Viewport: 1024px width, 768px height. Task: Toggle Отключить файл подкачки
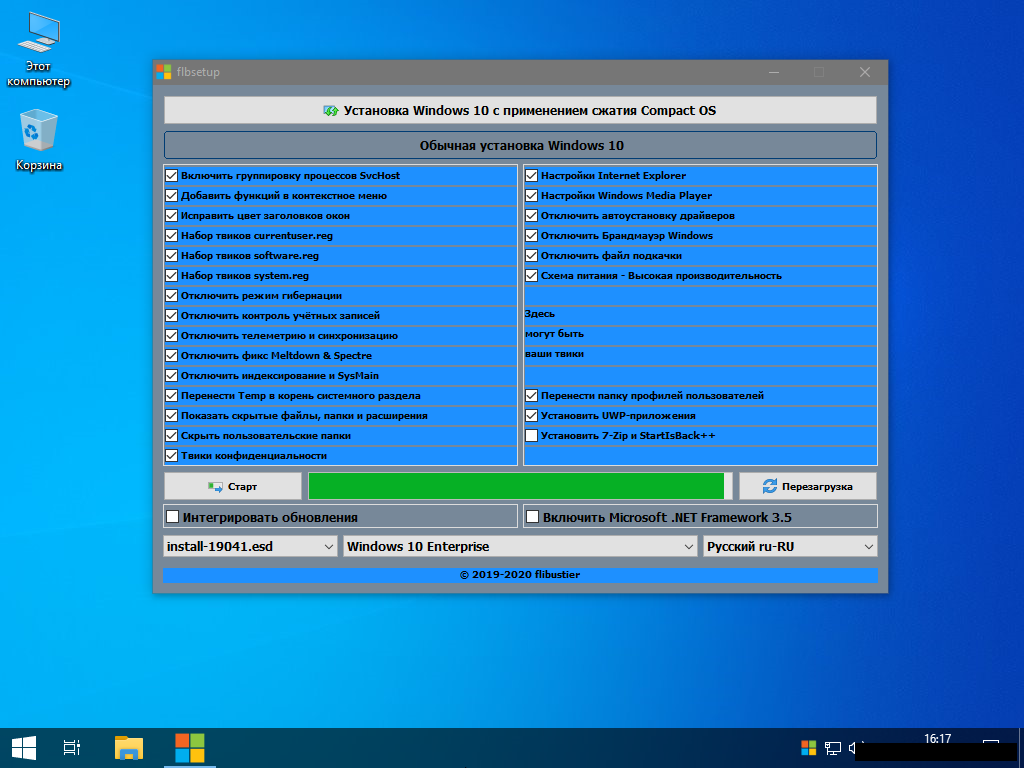532,255
